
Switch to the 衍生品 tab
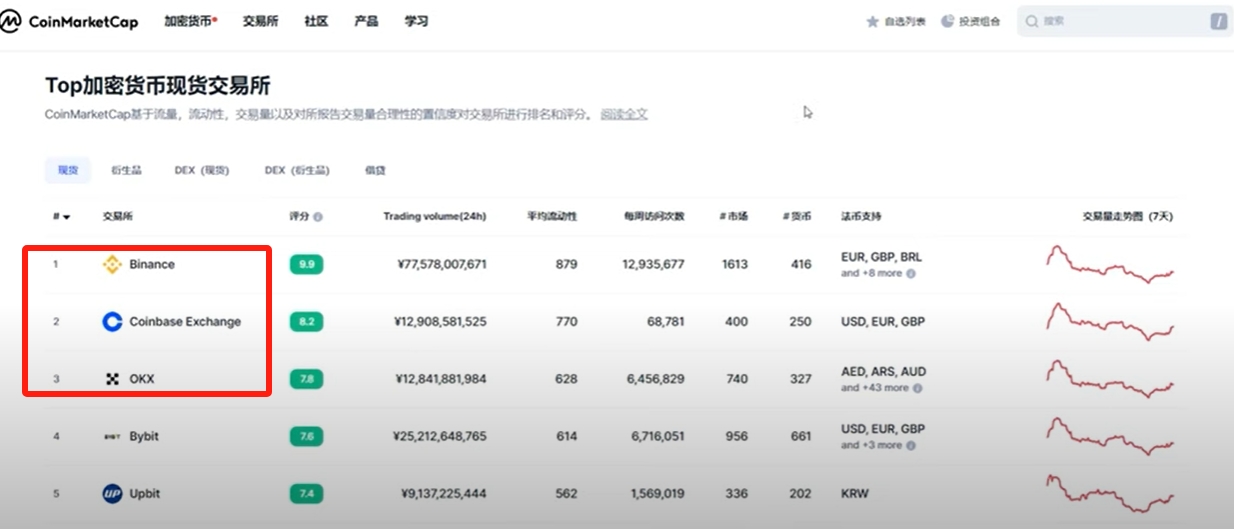tap(126, 170)
